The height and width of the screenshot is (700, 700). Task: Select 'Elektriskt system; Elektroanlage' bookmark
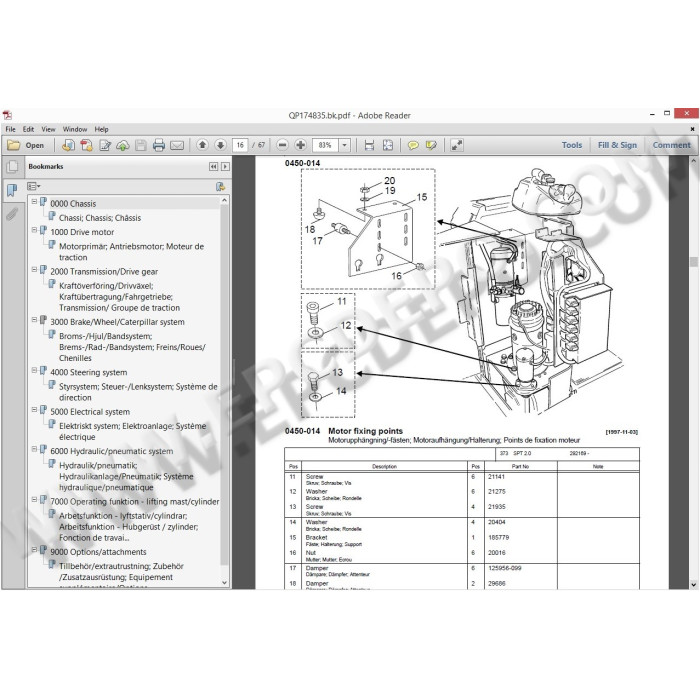point(133,431)
